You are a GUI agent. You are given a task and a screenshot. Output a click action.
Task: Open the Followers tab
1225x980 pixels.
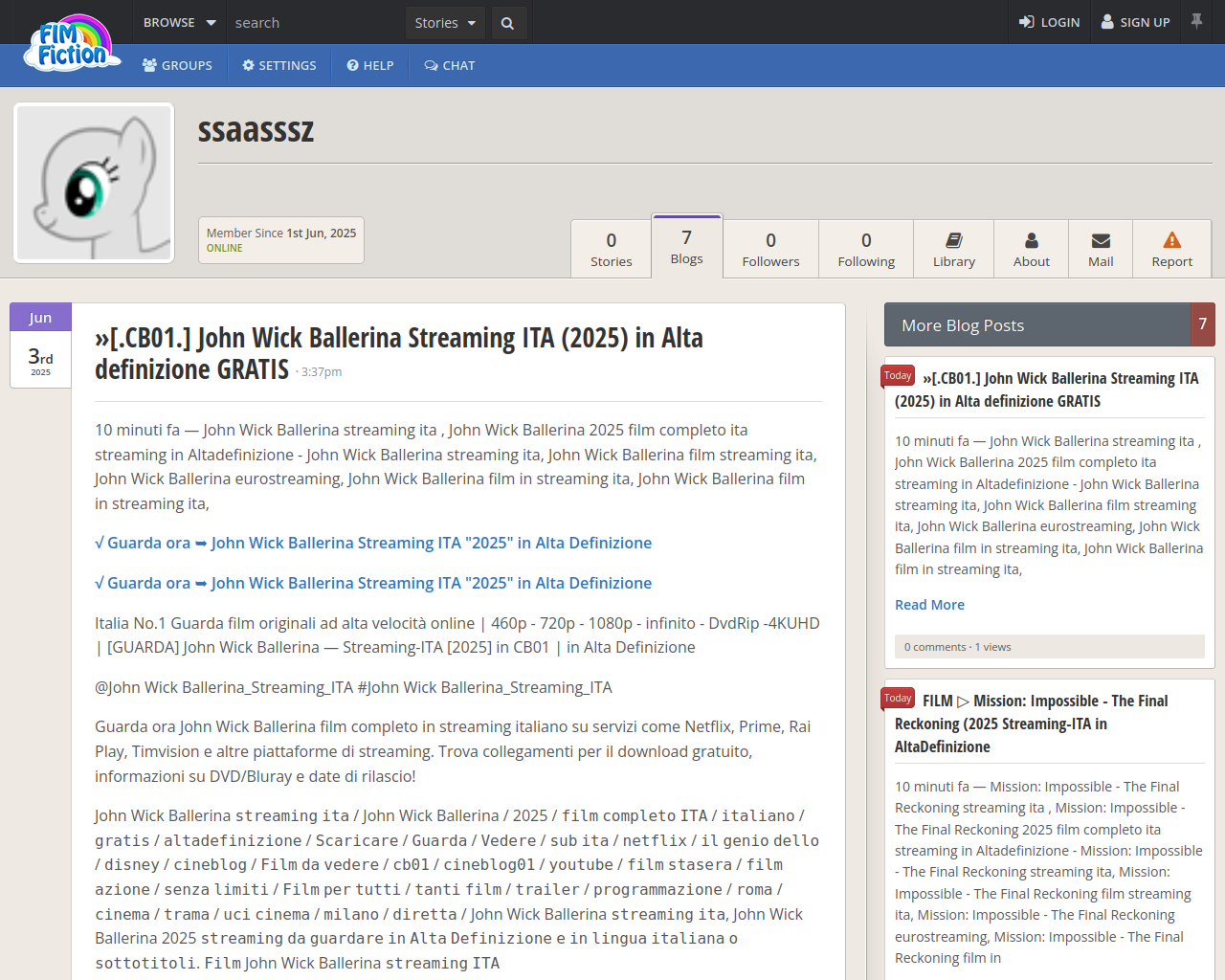tap(770, 249)
